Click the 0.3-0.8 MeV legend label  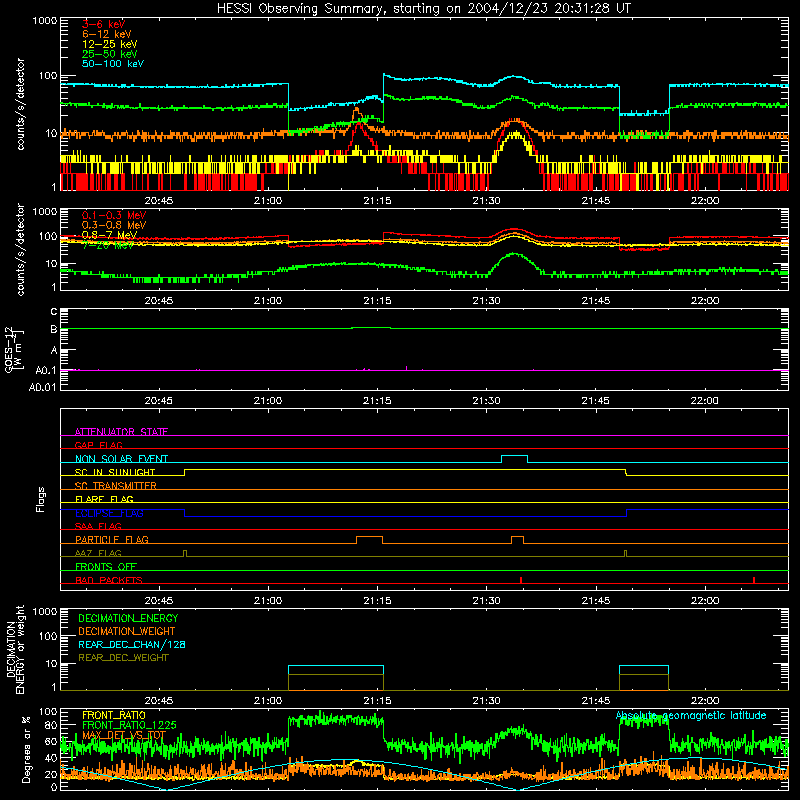tap(114, 225)
